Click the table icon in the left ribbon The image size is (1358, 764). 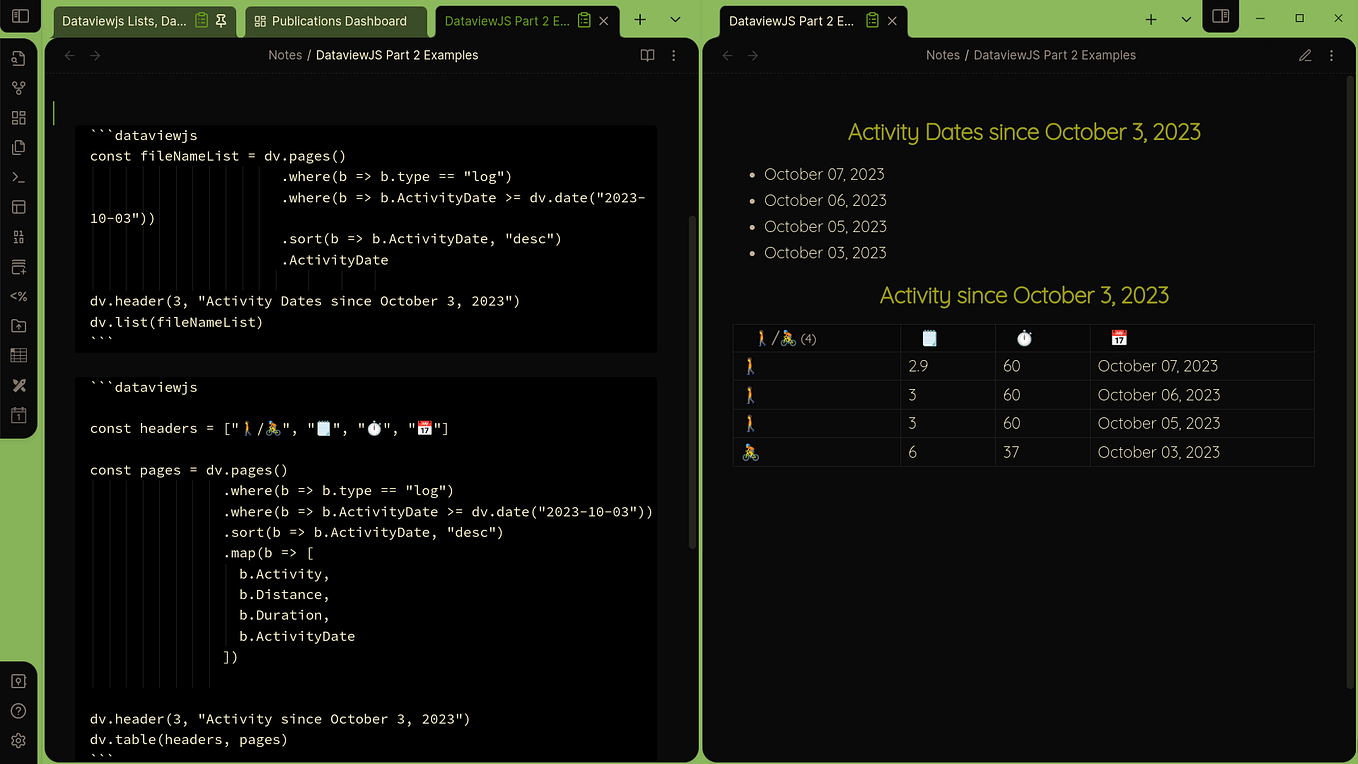18,355
